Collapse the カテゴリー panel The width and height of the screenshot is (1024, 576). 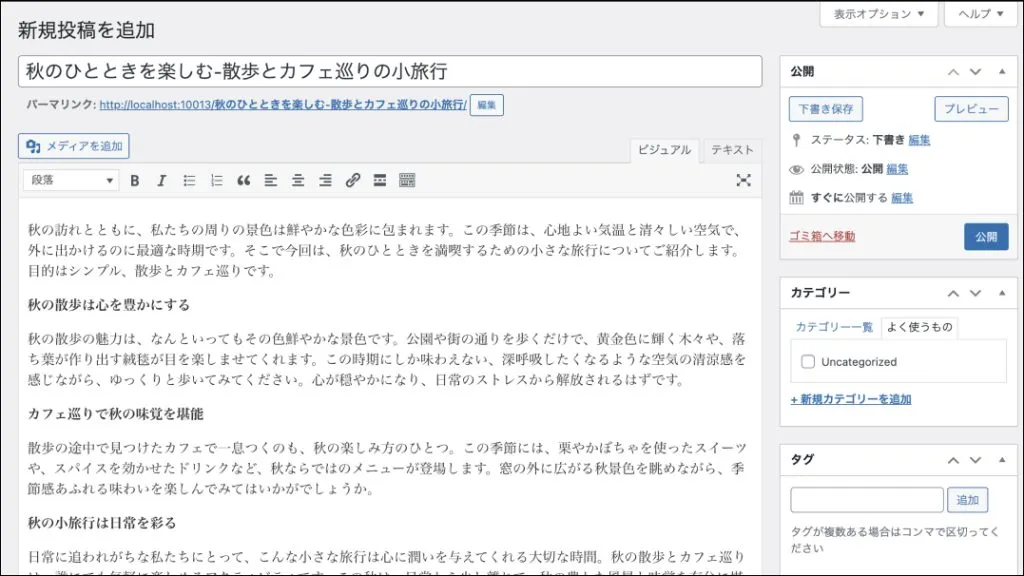(1002, 293)
